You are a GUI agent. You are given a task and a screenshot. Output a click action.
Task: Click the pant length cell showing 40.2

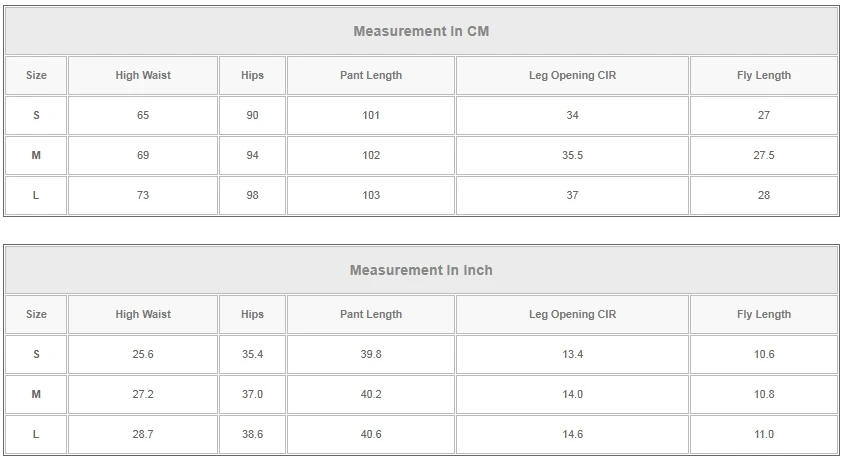point(371,395)
